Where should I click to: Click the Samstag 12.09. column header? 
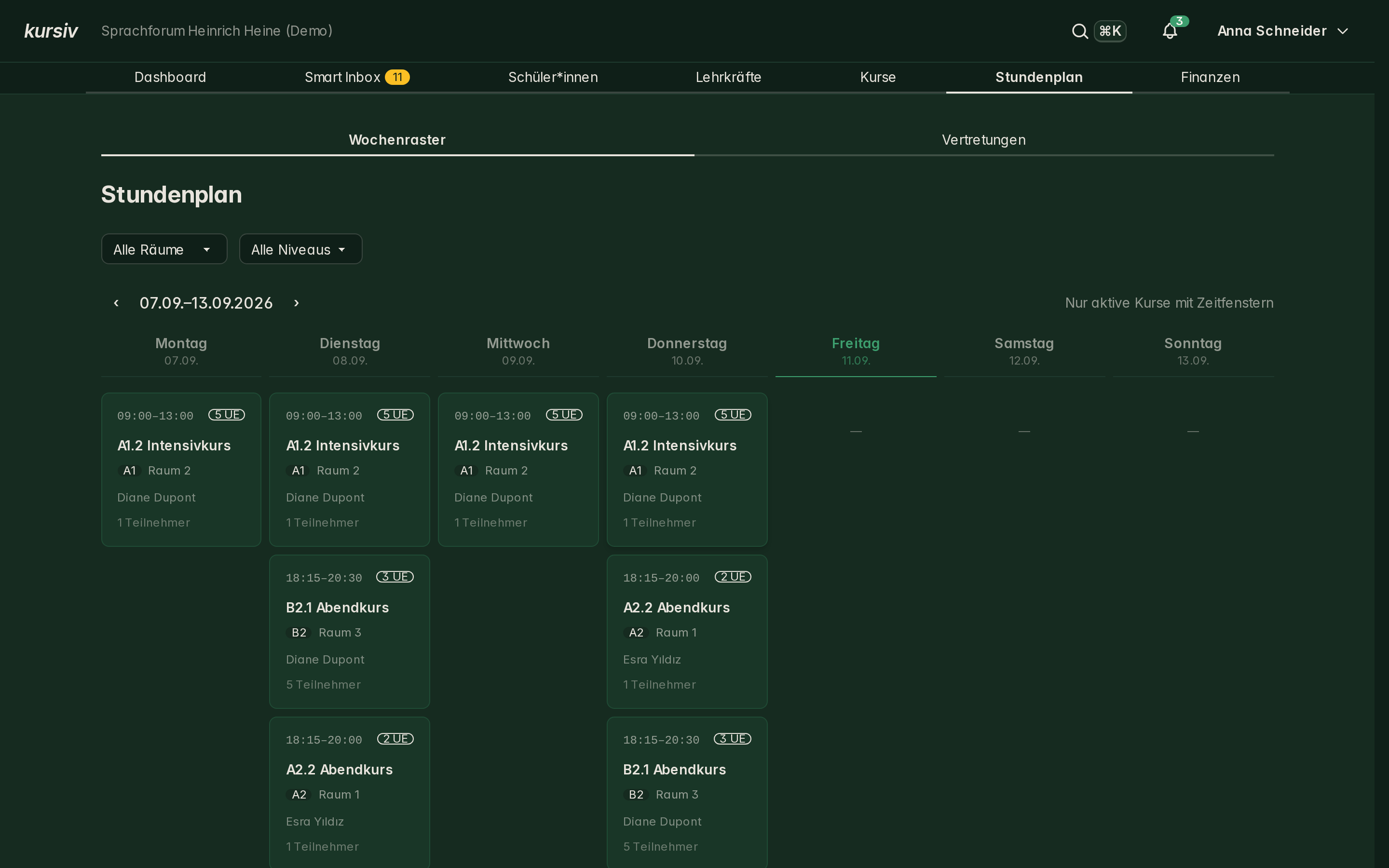[1024, 352]
